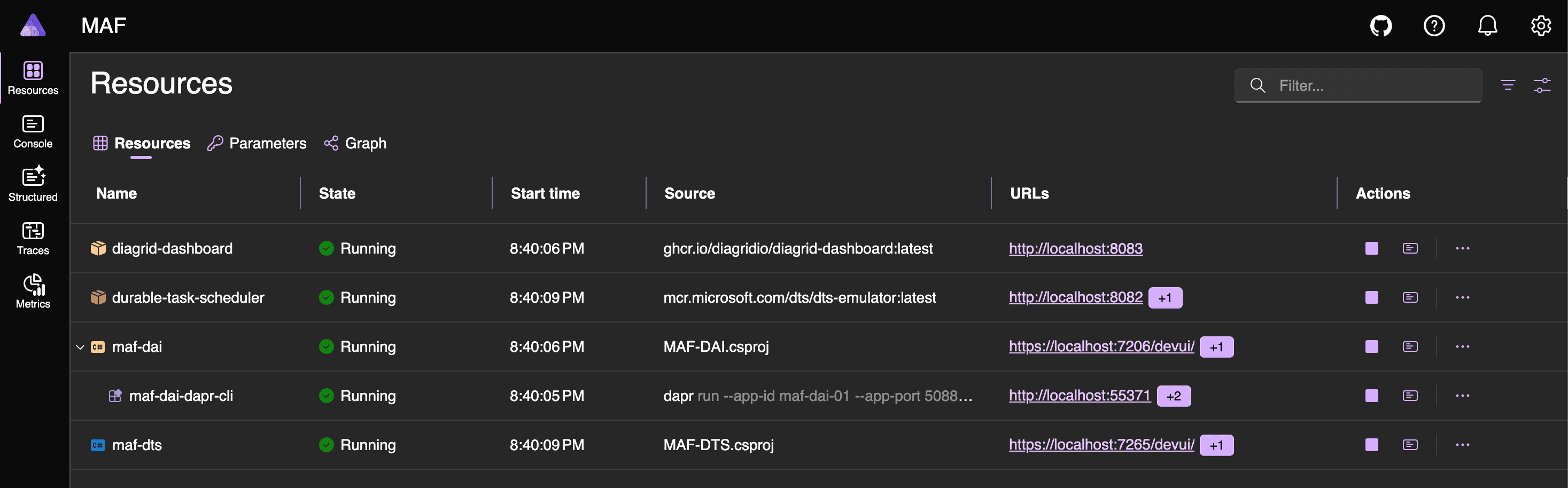1568x488 pixels.
Task: Open the settings gear icon
Action: [1541, 26]
